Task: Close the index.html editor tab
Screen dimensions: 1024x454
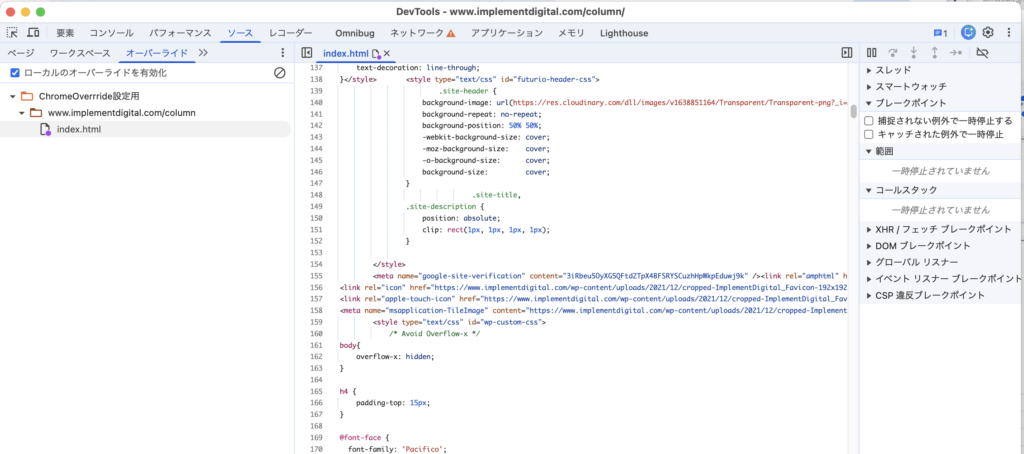Action: (x=387, y=53)
